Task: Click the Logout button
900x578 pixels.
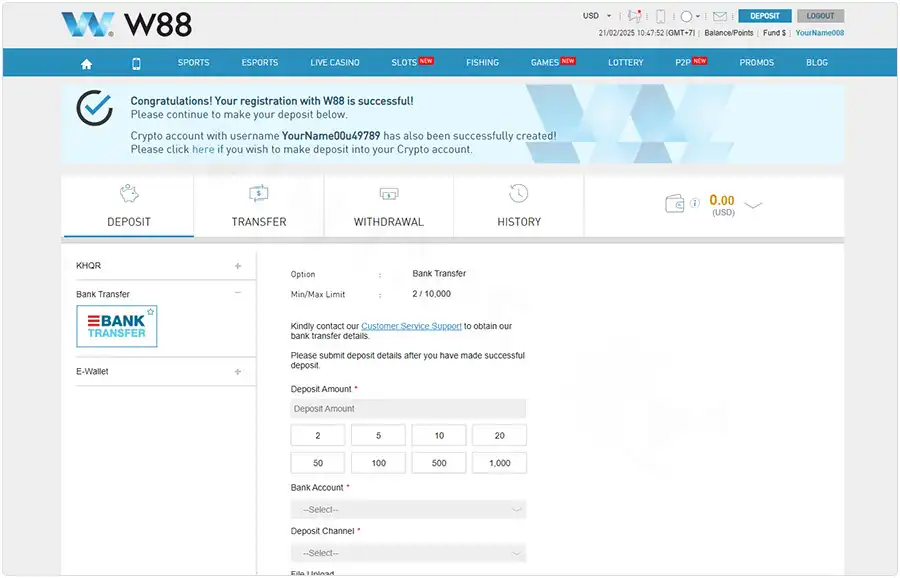Action: [x=820, y=16]
